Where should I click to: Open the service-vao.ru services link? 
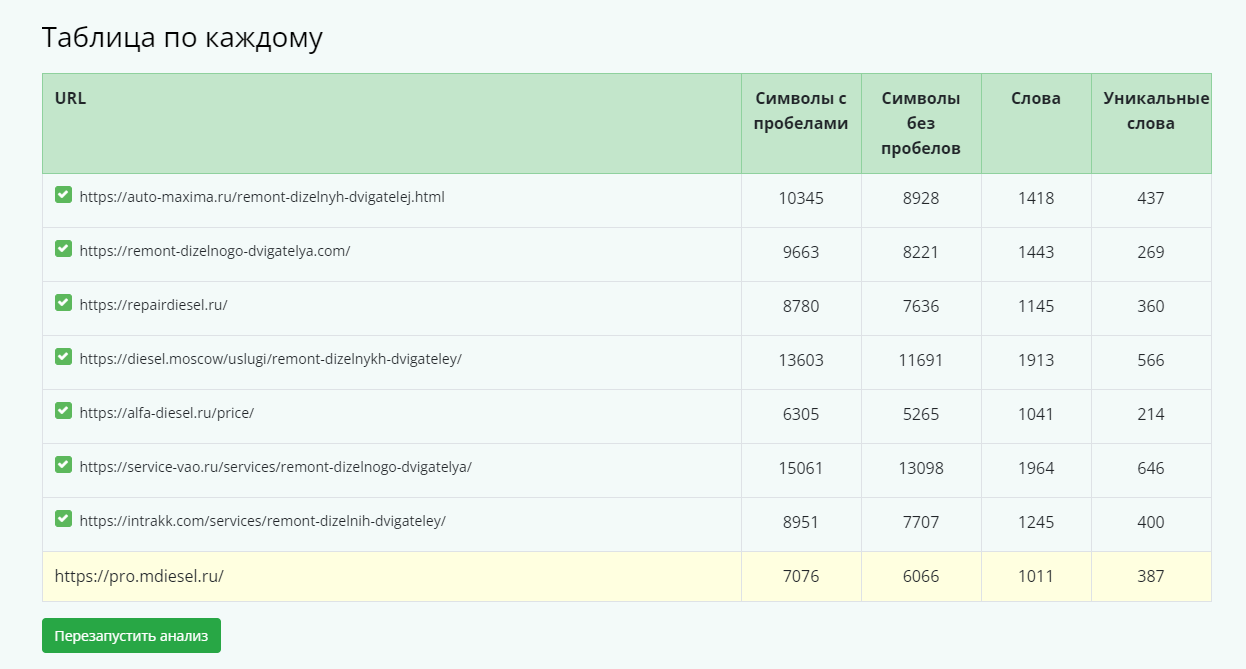coord(276,467)
